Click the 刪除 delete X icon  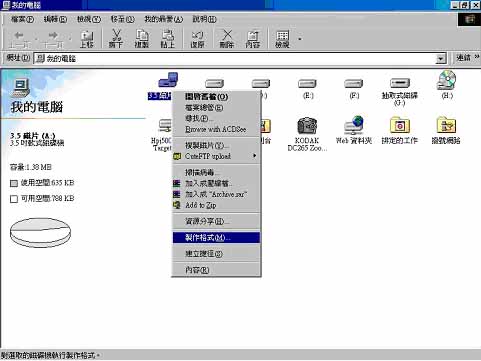tap(227, 39)
